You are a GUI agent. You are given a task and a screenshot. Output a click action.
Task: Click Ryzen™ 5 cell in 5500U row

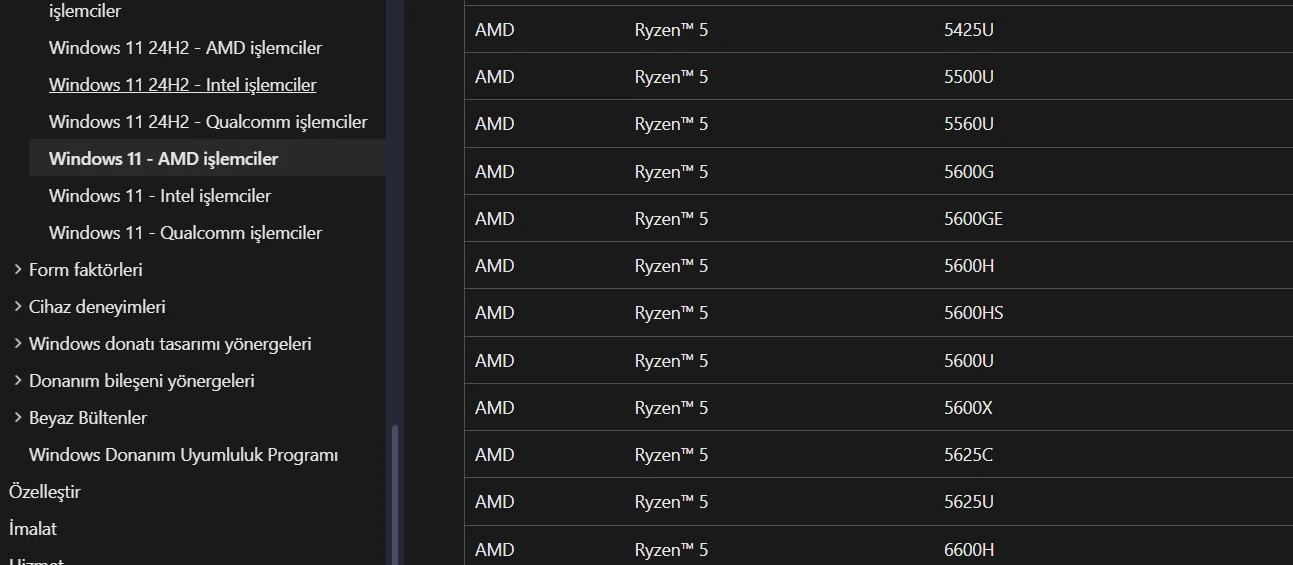671,77
